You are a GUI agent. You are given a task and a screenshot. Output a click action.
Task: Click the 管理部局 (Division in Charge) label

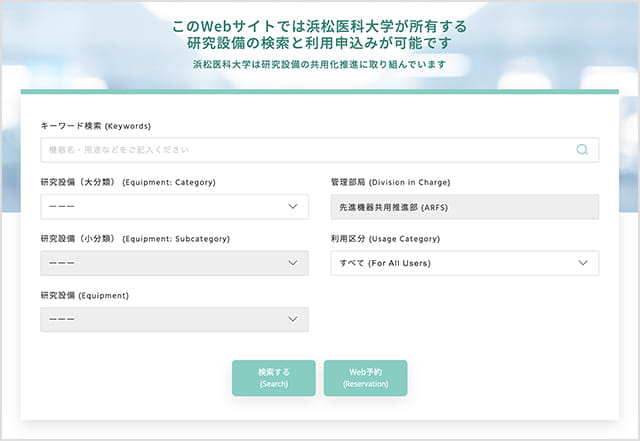(390, 183)
